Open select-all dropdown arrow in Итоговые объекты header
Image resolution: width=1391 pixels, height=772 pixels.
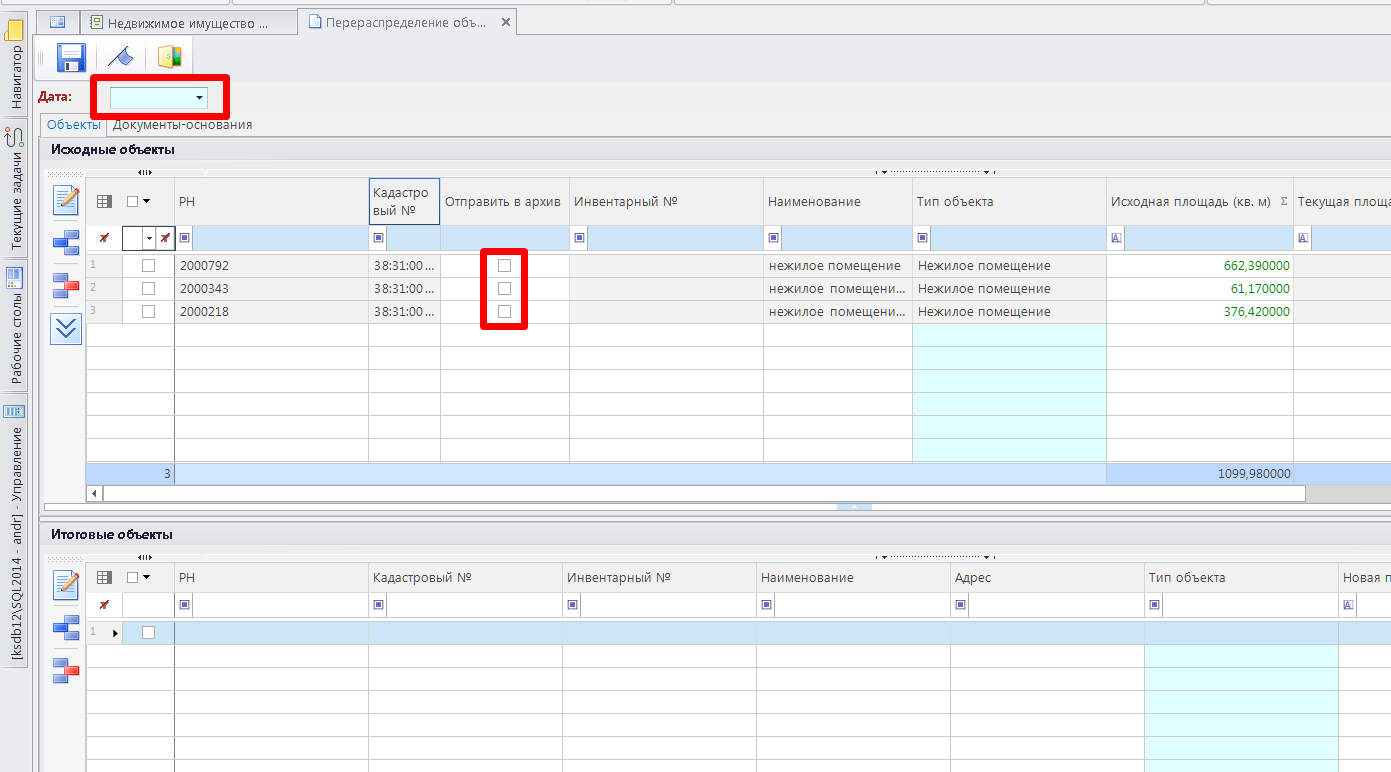click(x=147, y=578)
